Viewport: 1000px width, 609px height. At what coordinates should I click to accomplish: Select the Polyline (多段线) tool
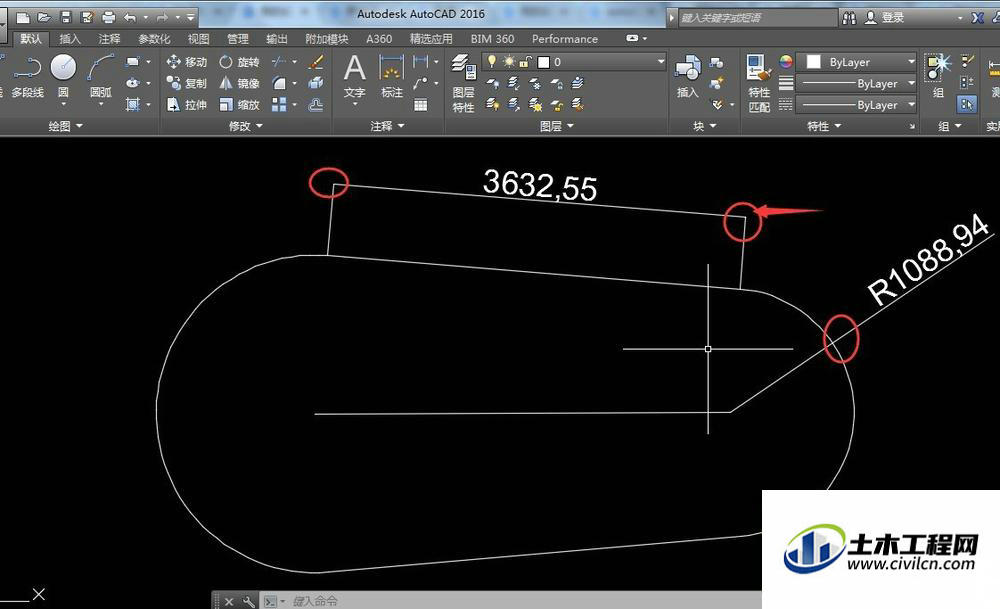point(27,77)
